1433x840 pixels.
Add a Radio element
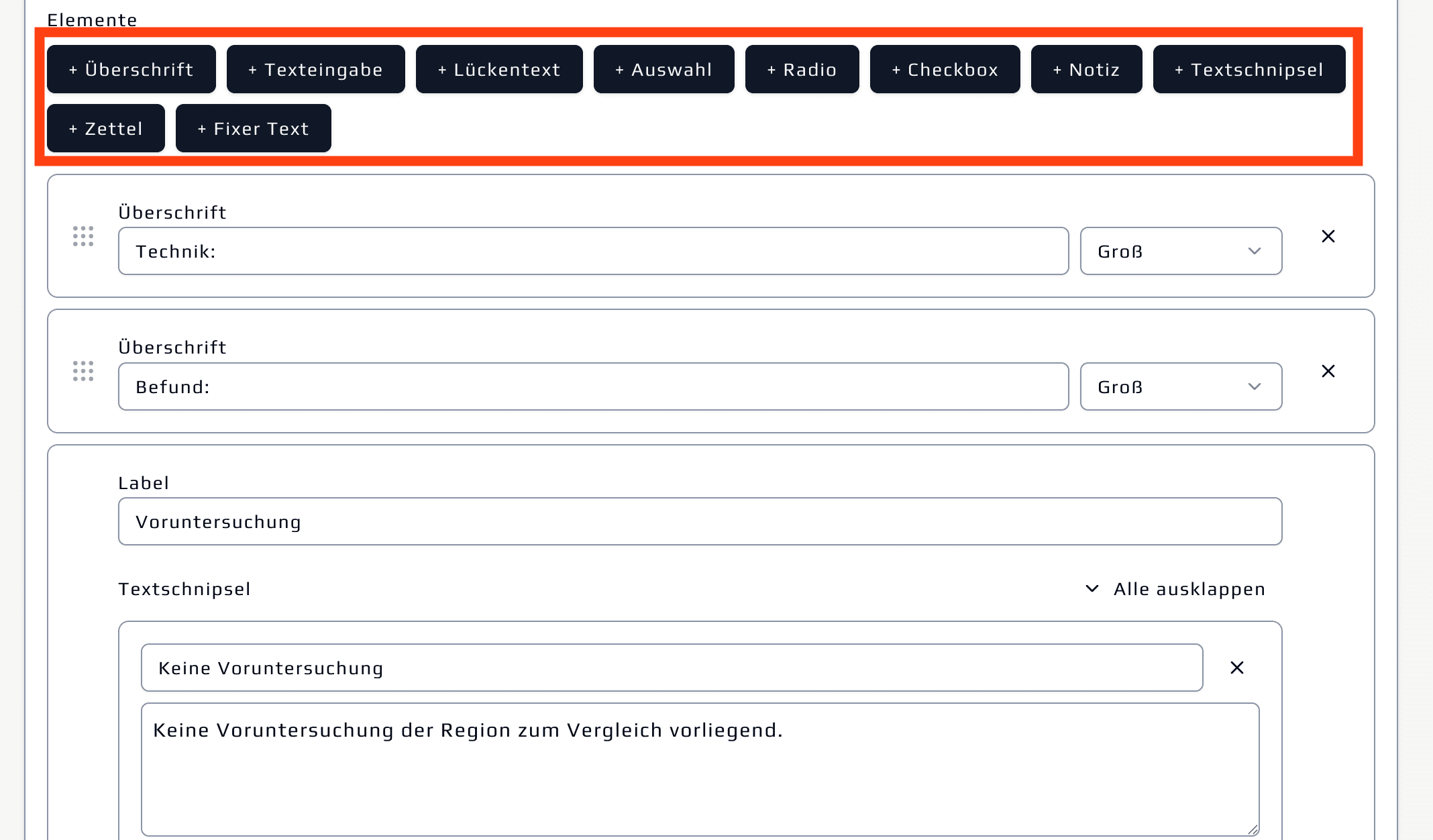click(x=802, y=70)
